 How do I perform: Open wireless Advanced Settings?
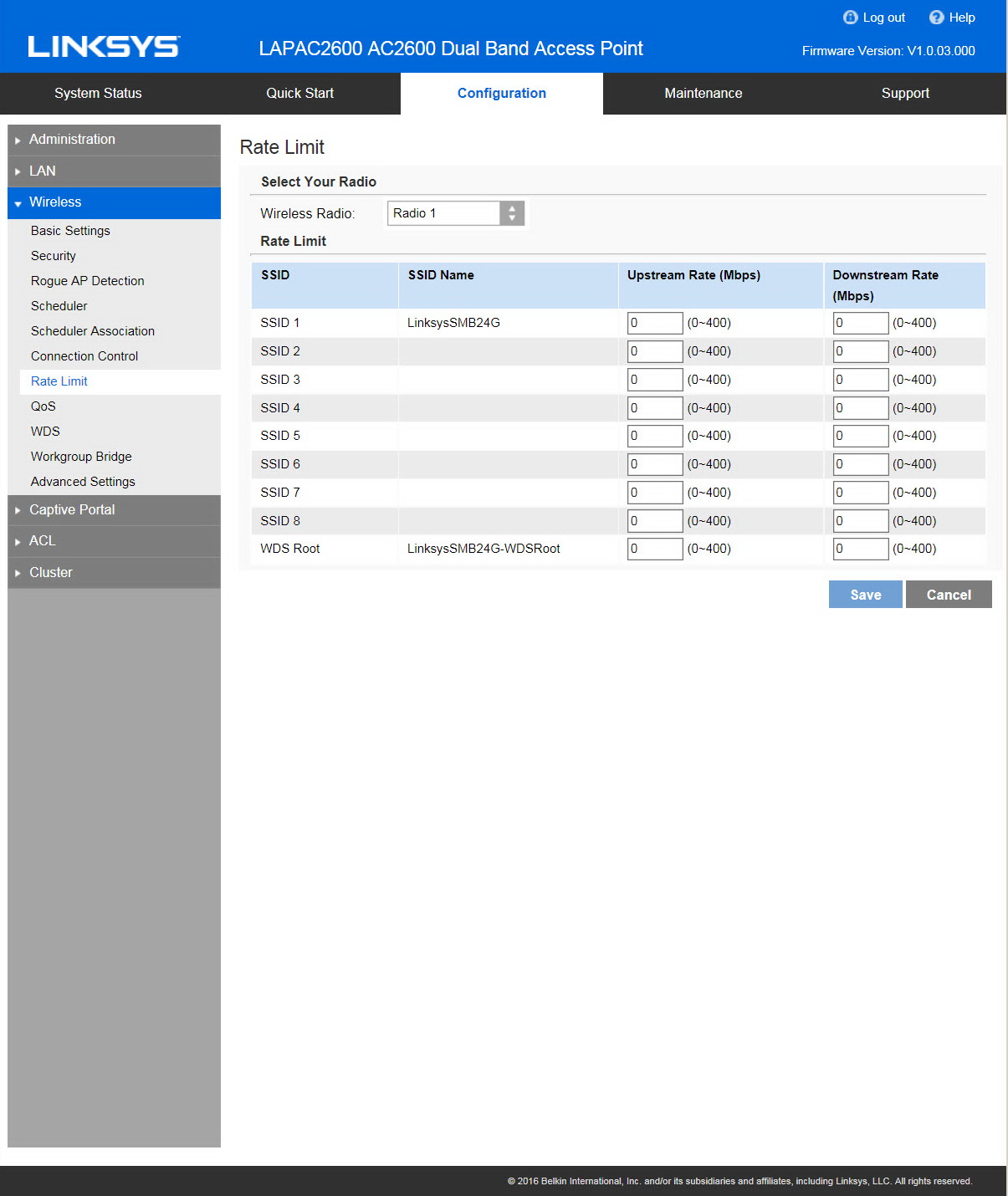point(83,482)
